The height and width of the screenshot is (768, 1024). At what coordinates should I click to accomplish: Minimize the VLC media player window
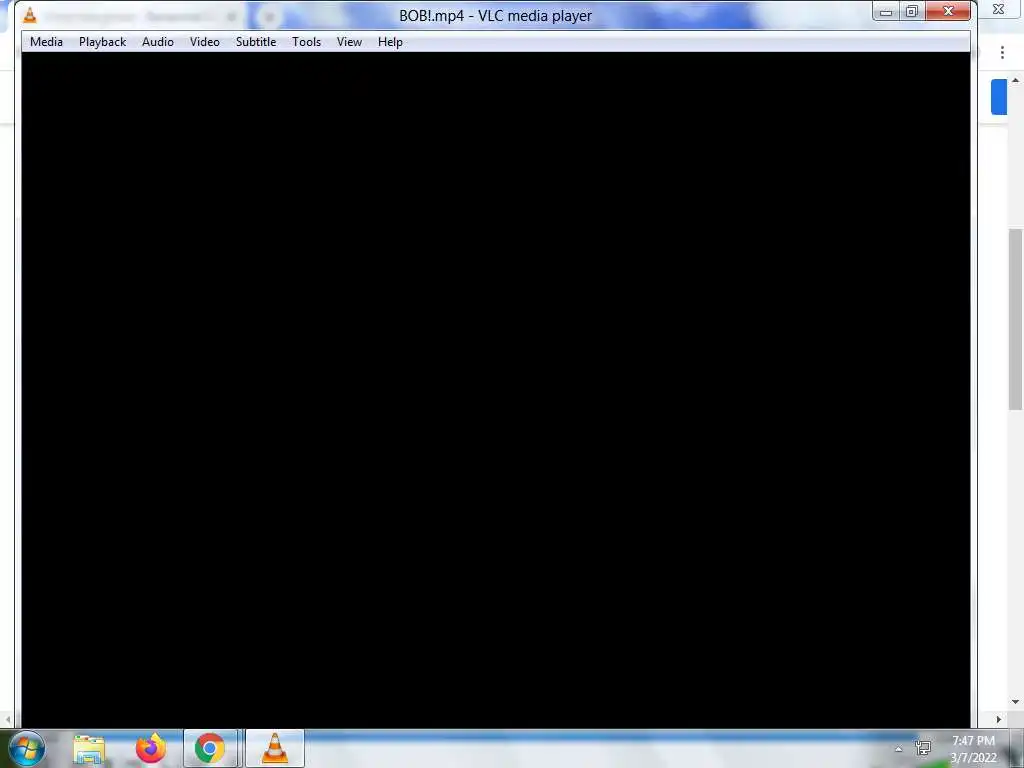pyautogui.click(x=886, y=12)
